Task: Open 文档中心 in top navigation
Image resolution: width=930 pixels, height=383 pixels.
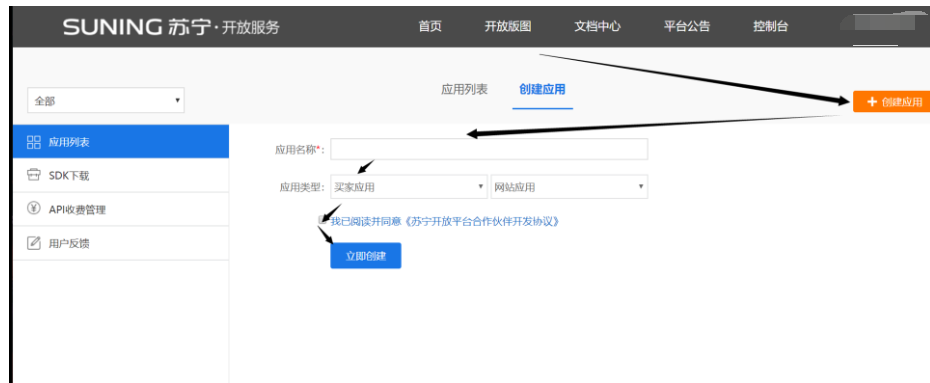Action: tap(597, 26)
